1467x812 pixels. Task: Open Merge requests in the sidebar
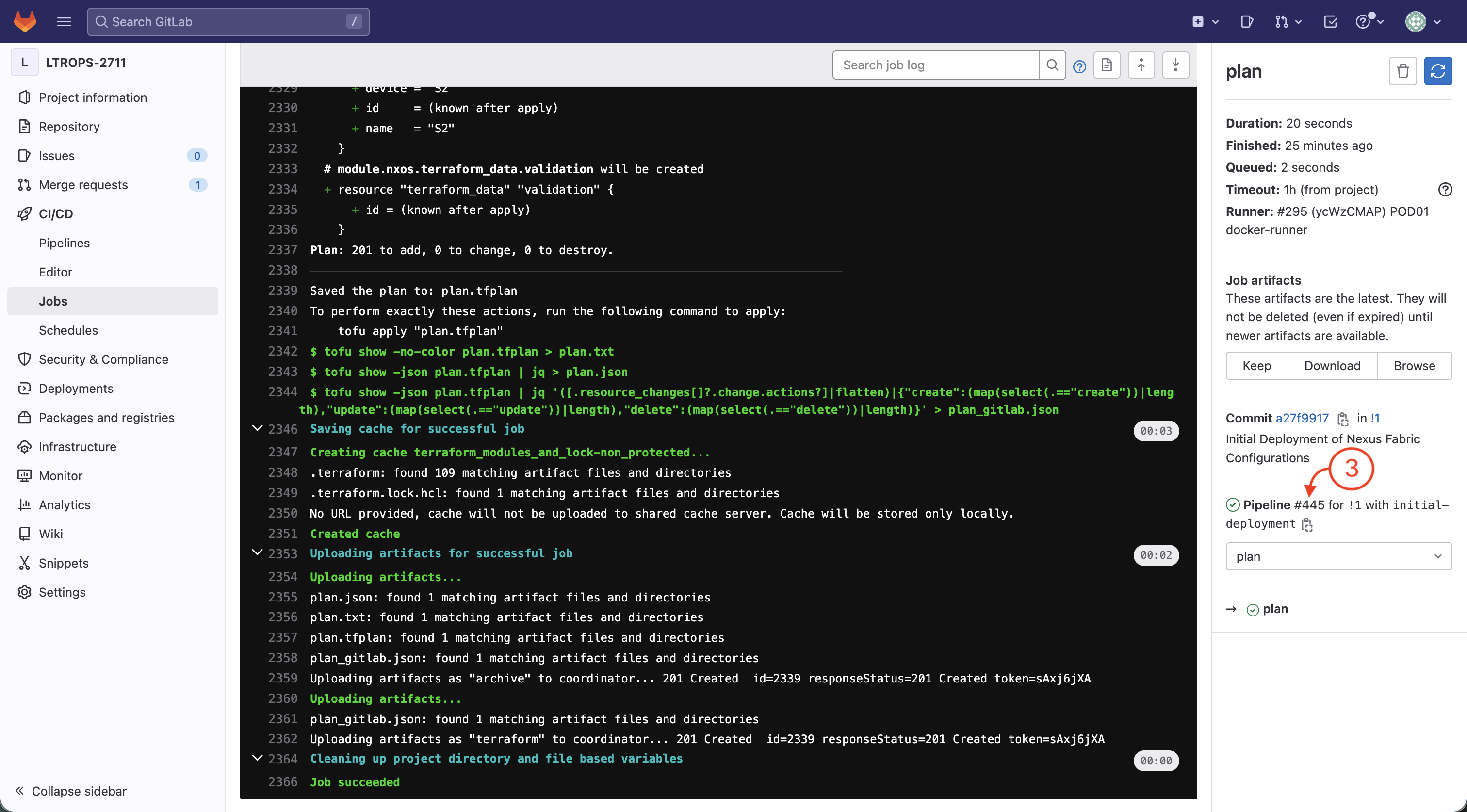[83, 184]
